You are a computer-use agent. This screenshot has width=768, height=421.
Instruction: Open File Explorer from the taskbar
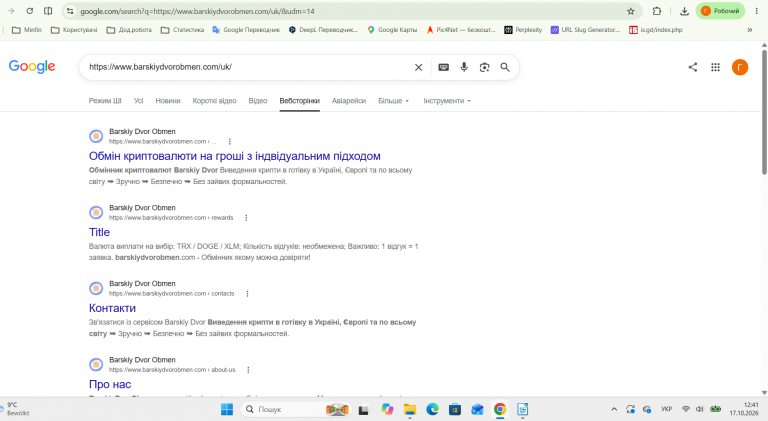pyautogui.click(x=409, y=409)
